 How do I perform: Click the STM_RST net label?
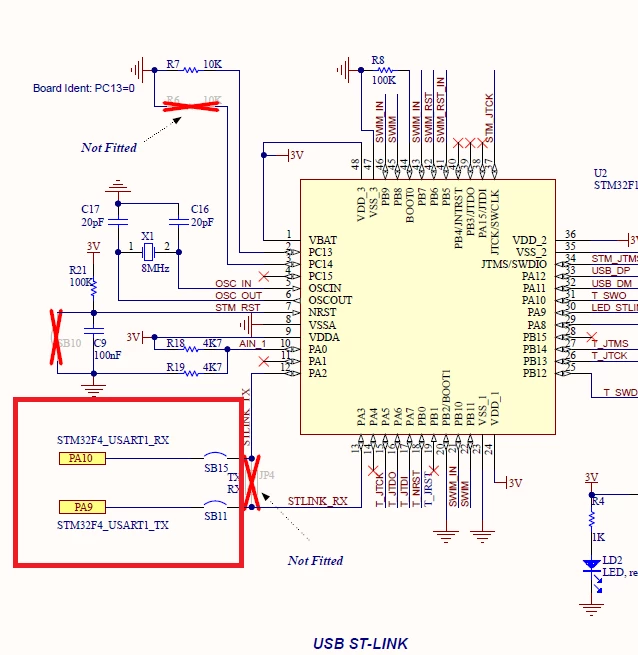click(238, 307)
